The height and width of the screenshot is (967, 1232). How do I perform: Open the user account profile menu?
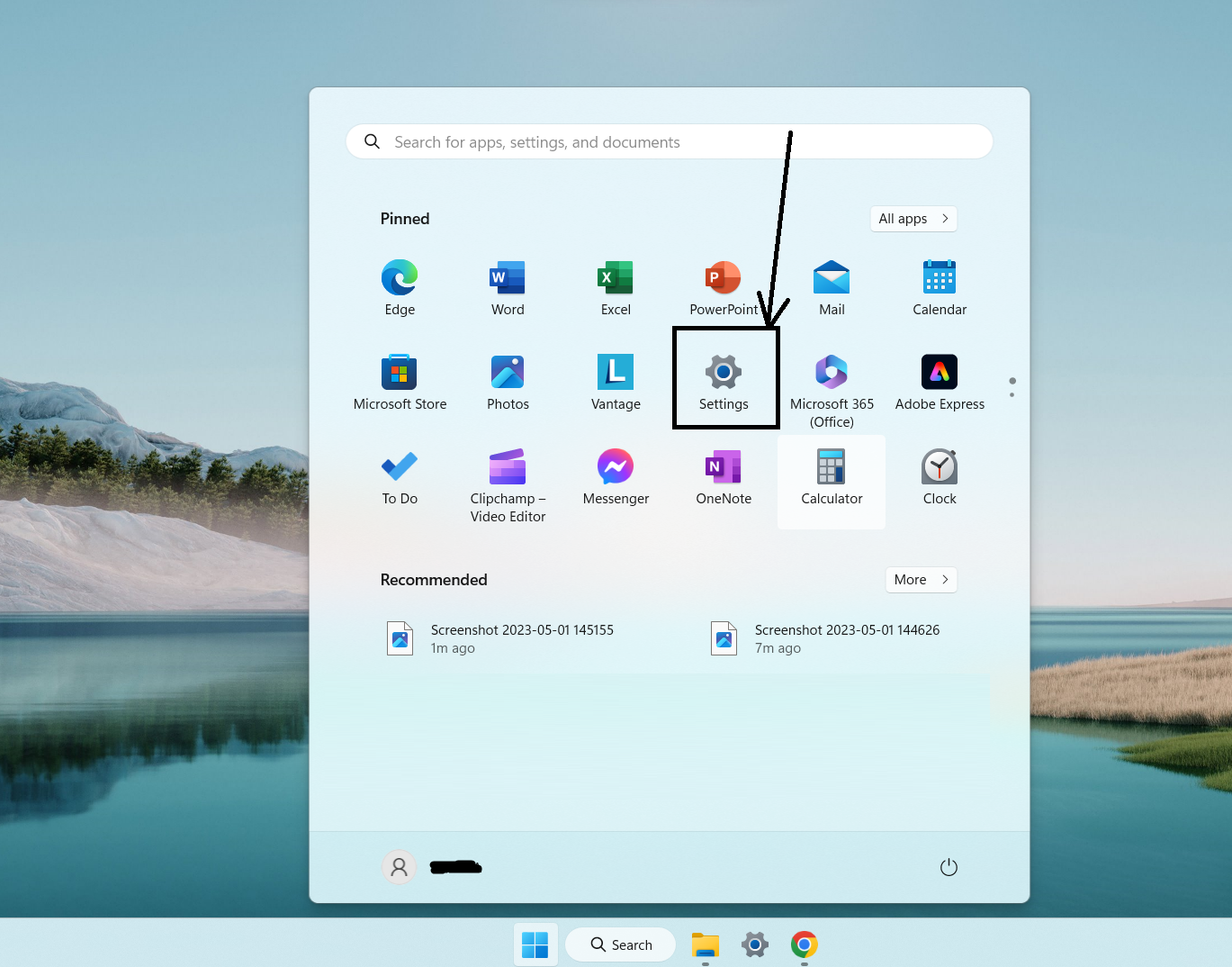400,867
